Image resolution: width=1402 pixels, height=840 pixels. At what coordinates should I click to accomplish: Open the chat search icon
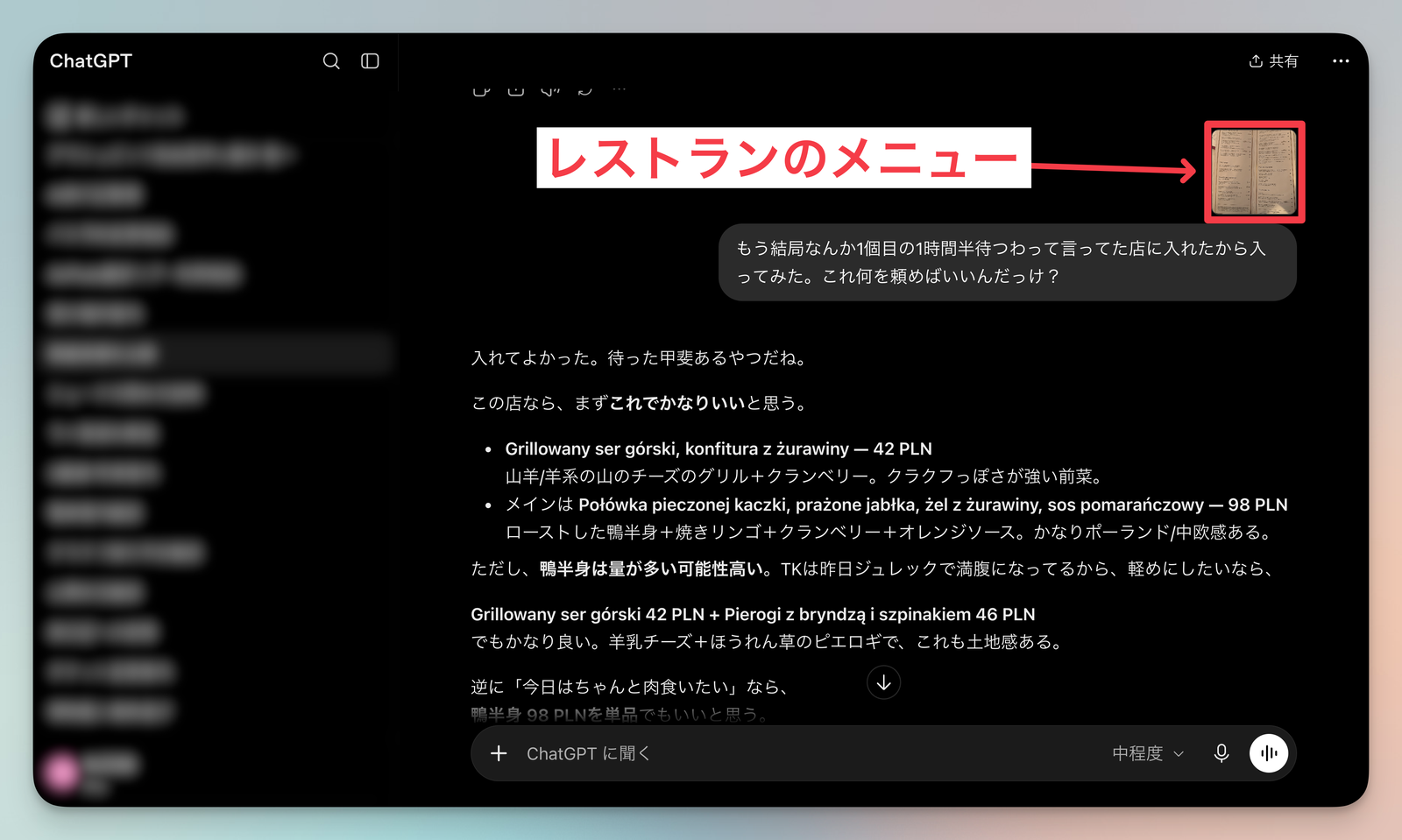tap(331, 61)
